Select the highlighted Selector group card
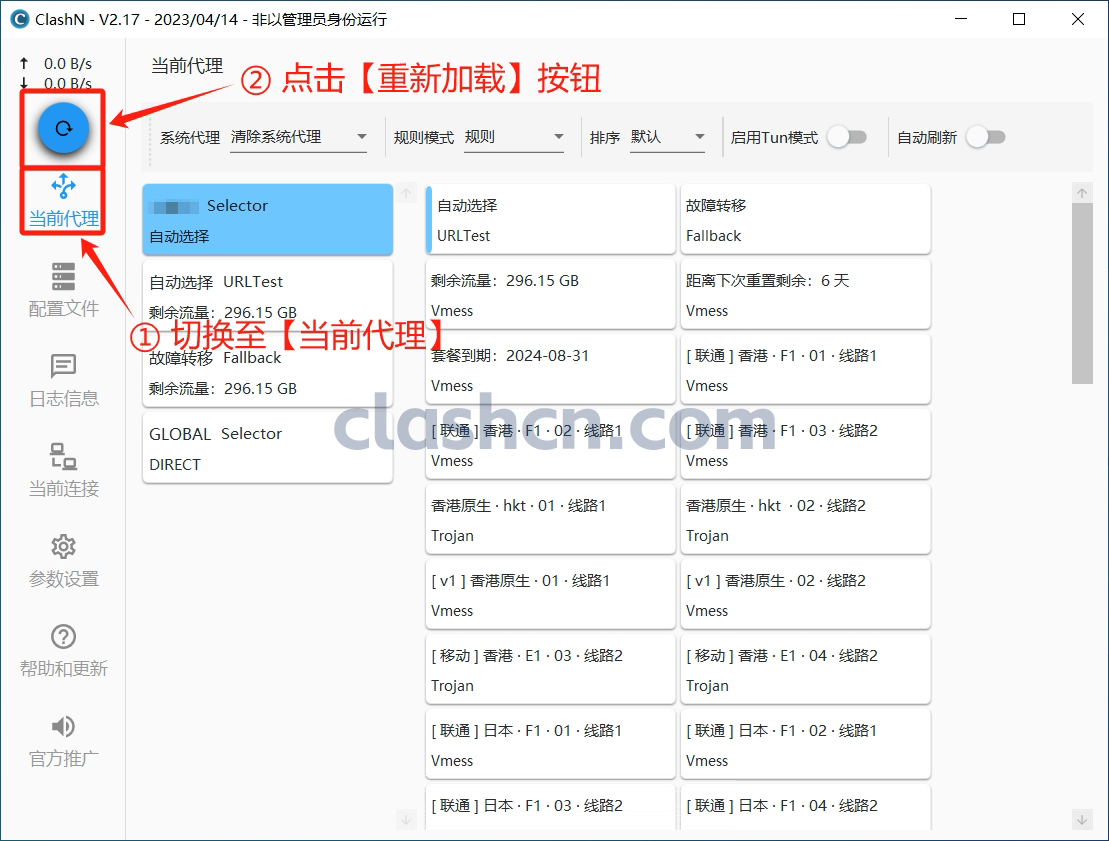1109x841 pixels. point(267,220)
